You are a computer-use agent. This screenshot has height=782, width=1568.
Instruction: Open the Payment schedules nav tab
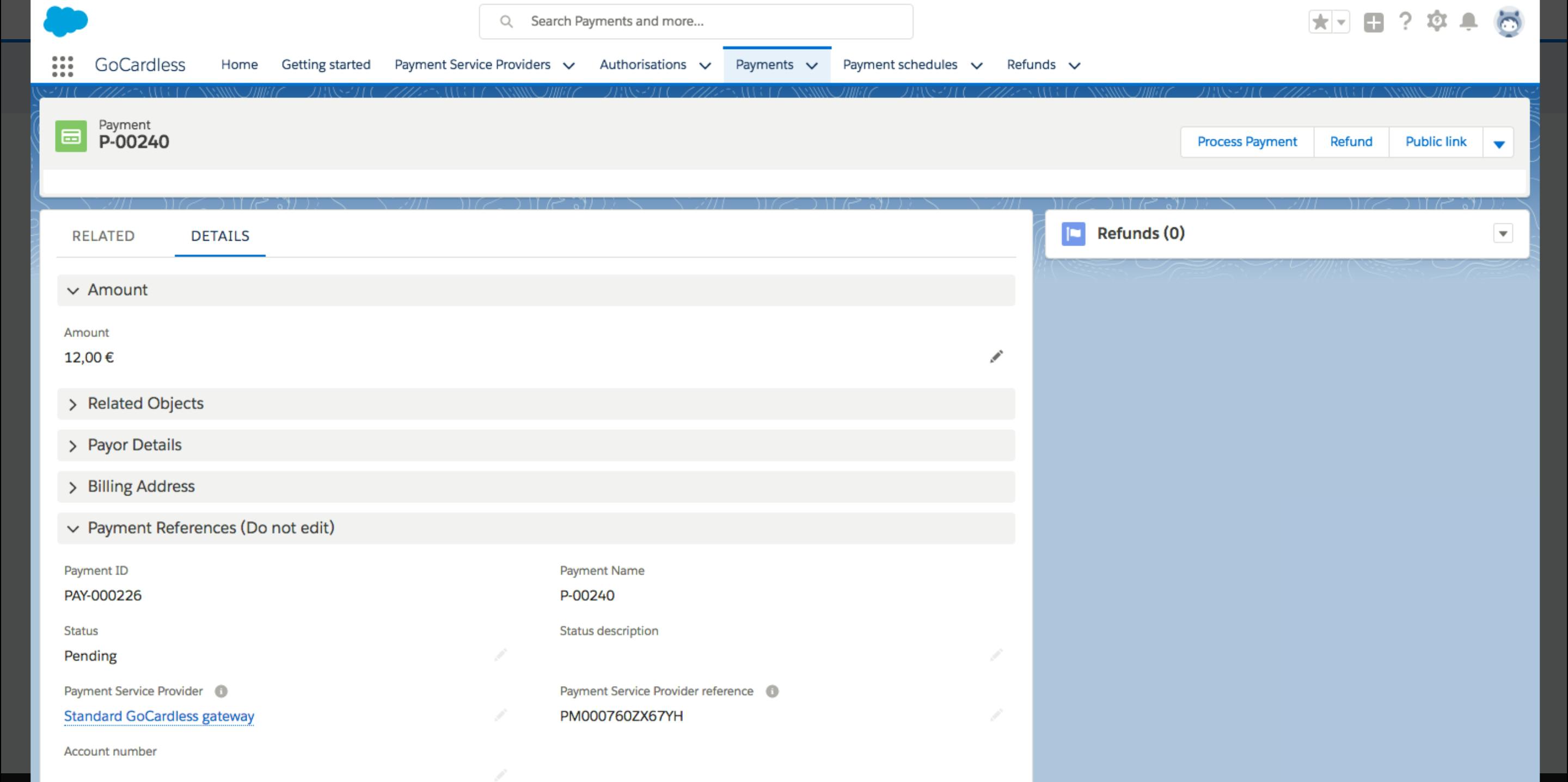click(x=899, y=65)
